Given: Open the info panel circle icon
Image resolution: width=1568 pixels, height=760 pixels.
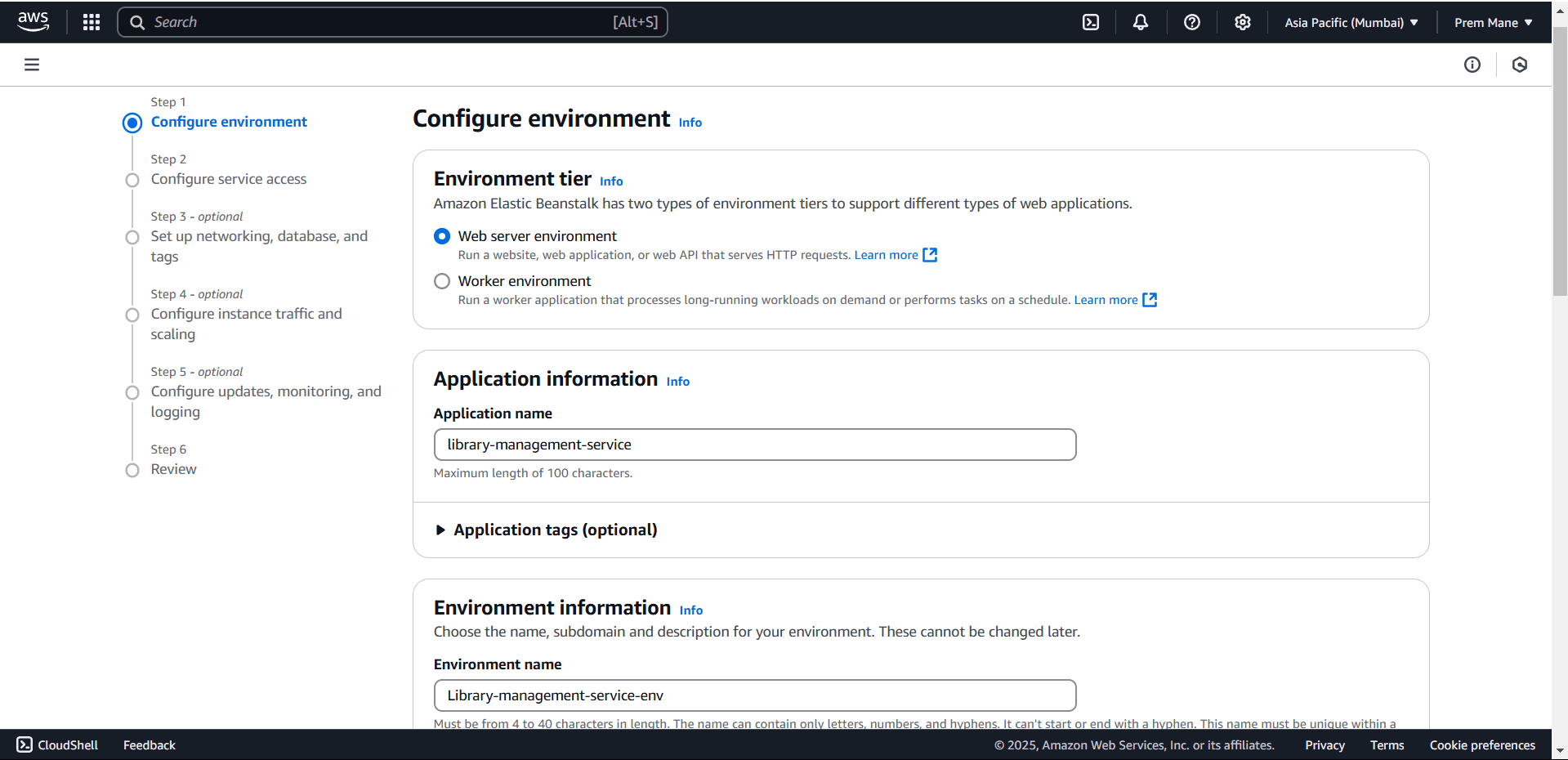Looking at the screenshot, I should 1472,65.
